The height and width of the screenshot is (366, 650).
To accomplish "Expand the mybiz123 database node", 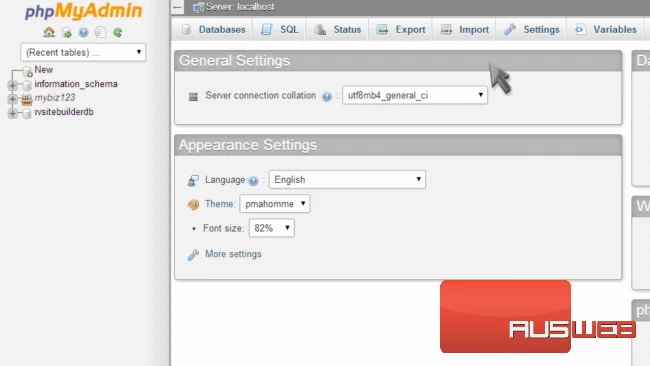I will (12, 99).
